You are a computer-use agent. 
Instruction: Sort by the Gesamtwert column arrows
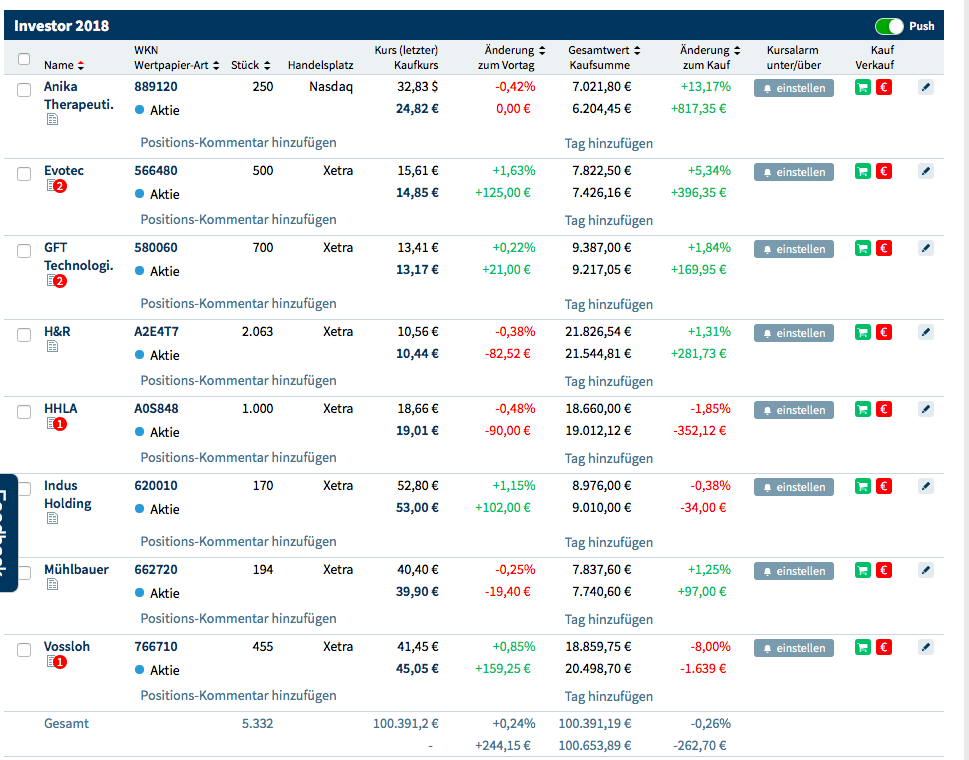click(637, 51)
